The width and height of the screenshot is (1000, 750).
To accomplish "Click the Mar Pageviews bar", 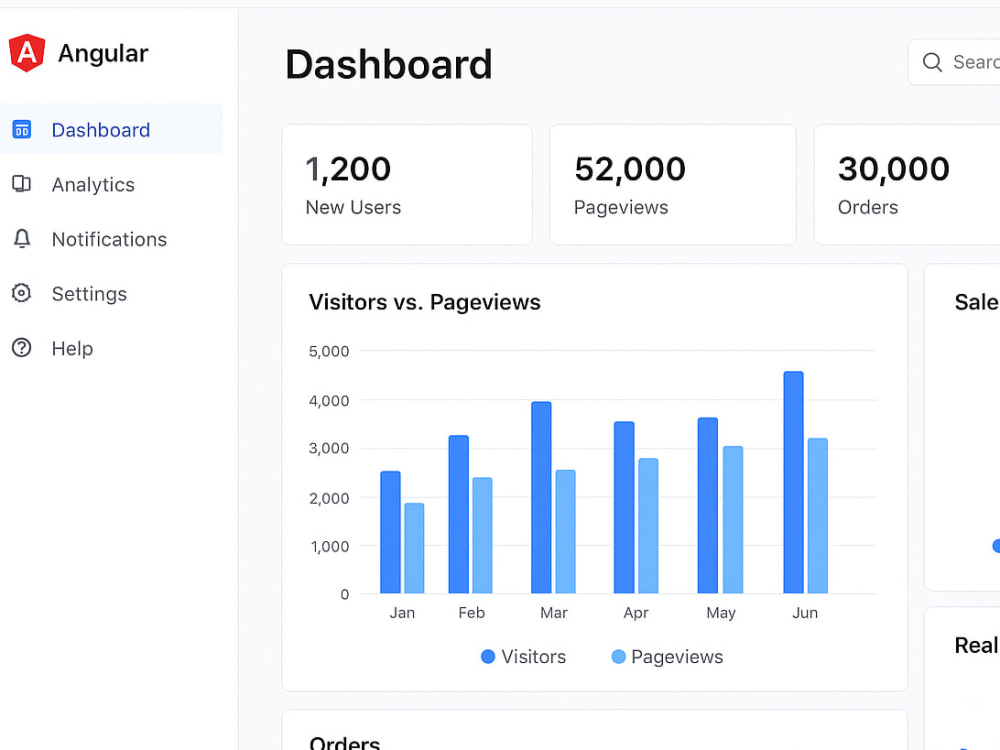I will [x=566, y=531].
